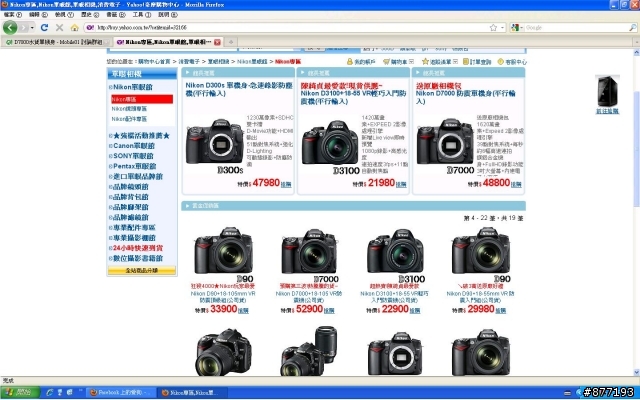This screenshot has height=400, width=640.
Task: Click the 消費電子 breadcrumb link
Action: pos(189,62)
